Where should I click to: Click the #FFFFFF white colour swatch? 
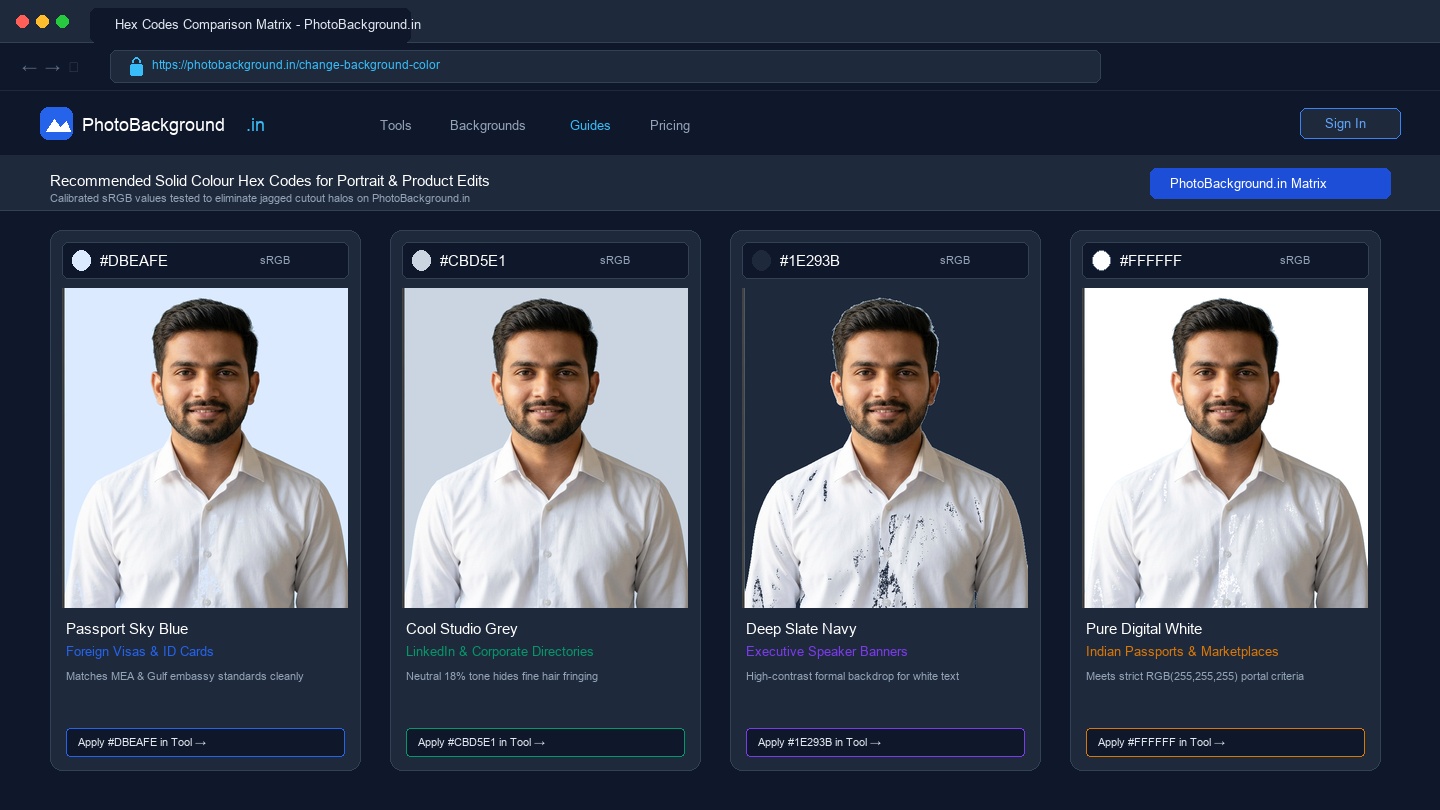[1101, 260]
